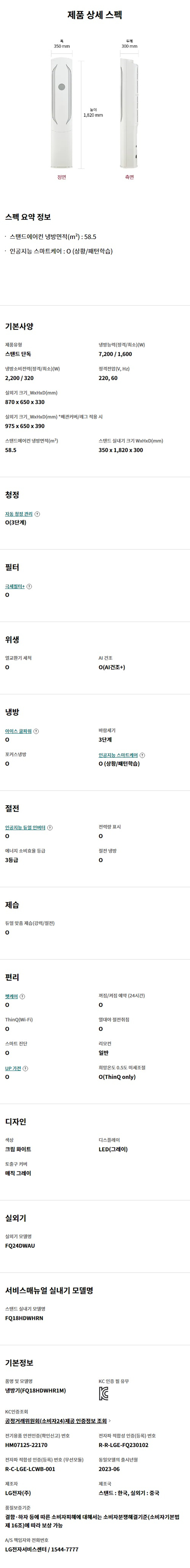
Task: Click the info icon next to 인공지능 듀얼 인버터
Action: click(50, 827)
